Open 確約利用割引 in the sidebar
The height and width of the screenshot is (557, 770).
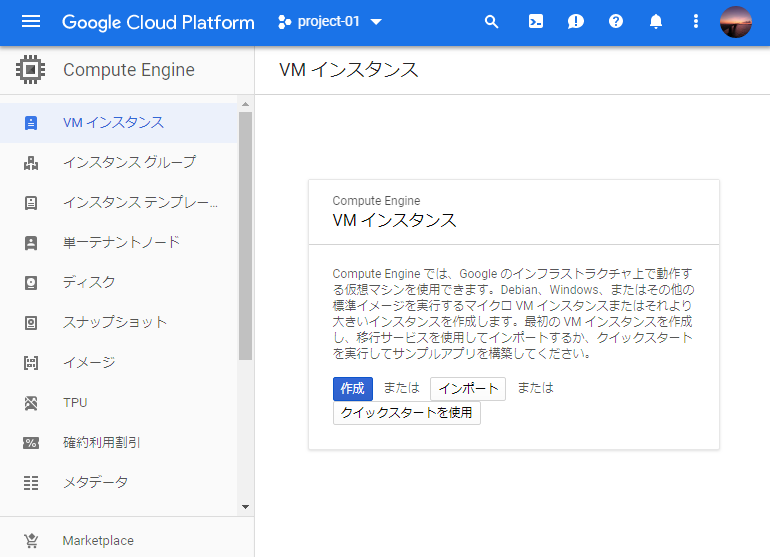pos(118,443)
